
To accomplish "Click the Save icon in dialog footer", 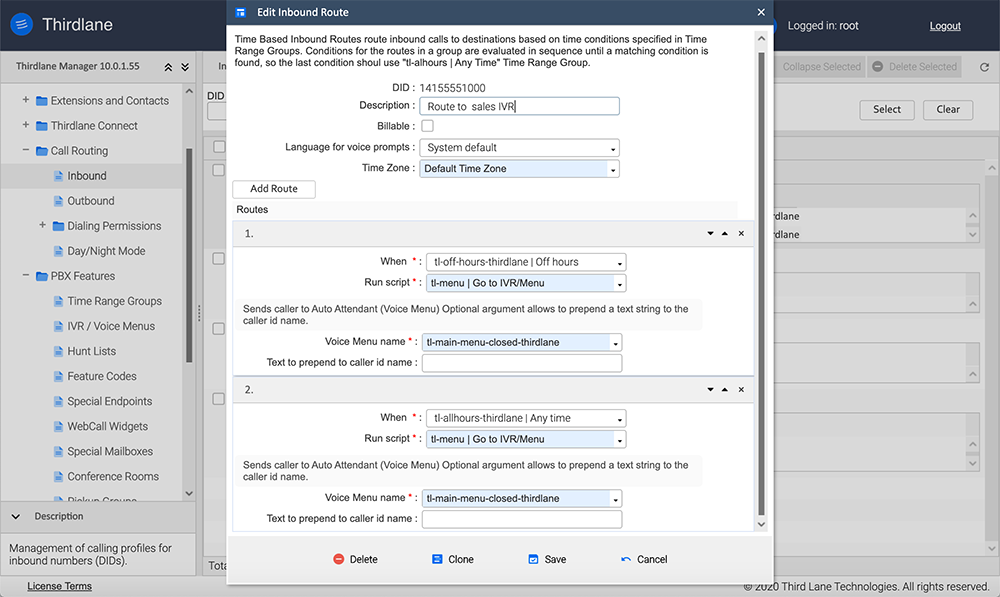I will [x=533, y=560].
